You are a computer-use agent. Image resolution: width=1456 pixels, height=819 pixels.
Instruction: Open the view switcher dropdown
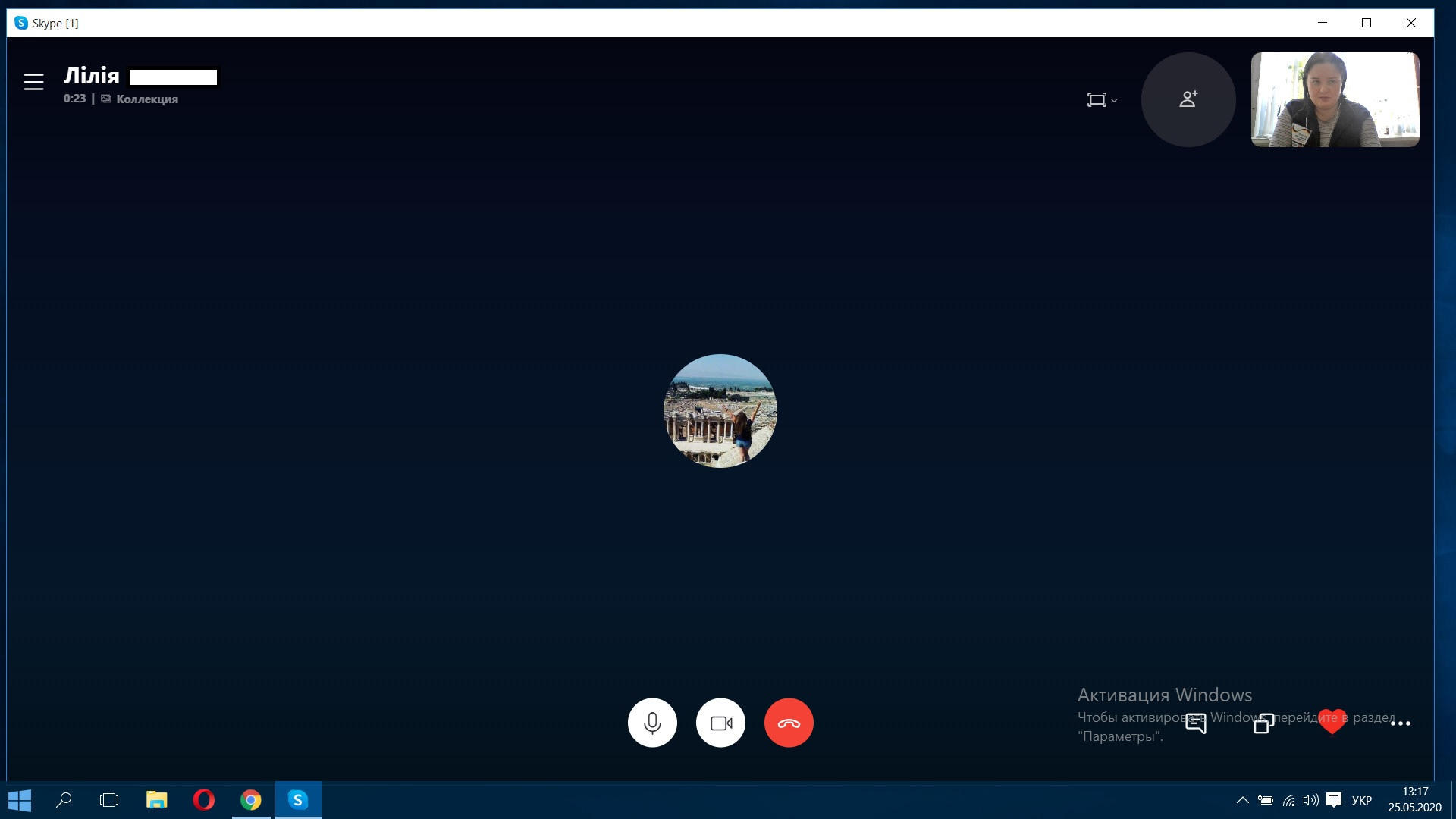[x=1101, y=100]
